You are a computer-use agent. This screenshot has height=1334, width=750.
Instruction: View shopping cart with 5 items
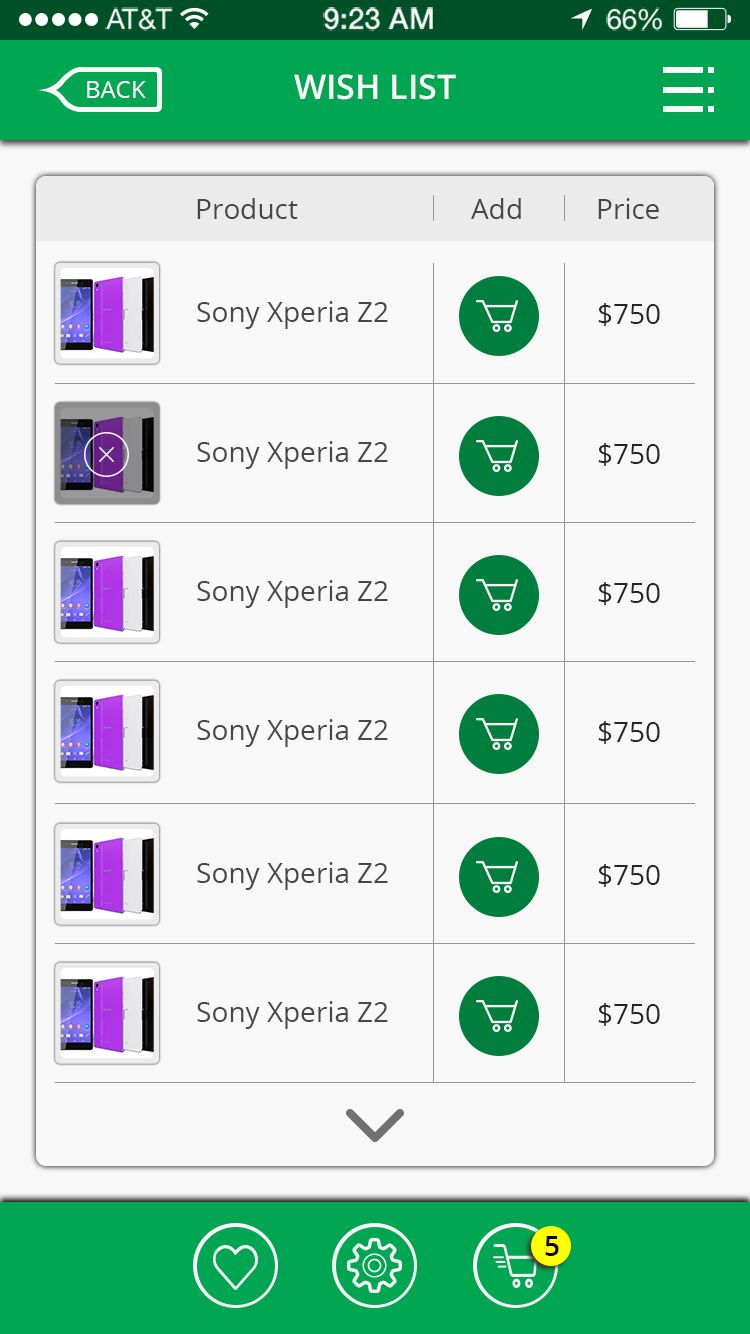[x=516, y=1266]
